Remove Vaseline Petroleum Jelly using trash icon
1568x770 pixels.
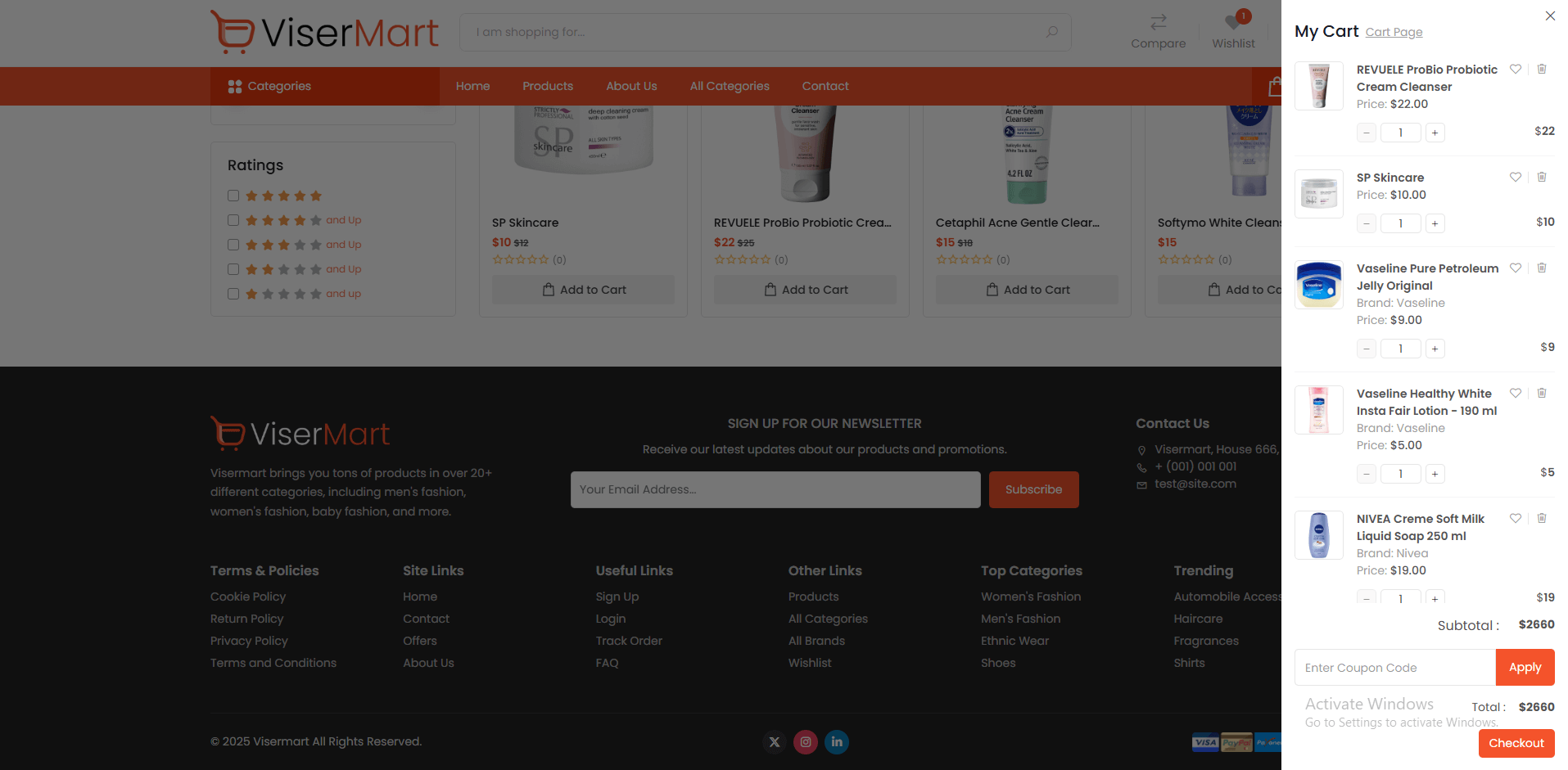point(1542,268)
